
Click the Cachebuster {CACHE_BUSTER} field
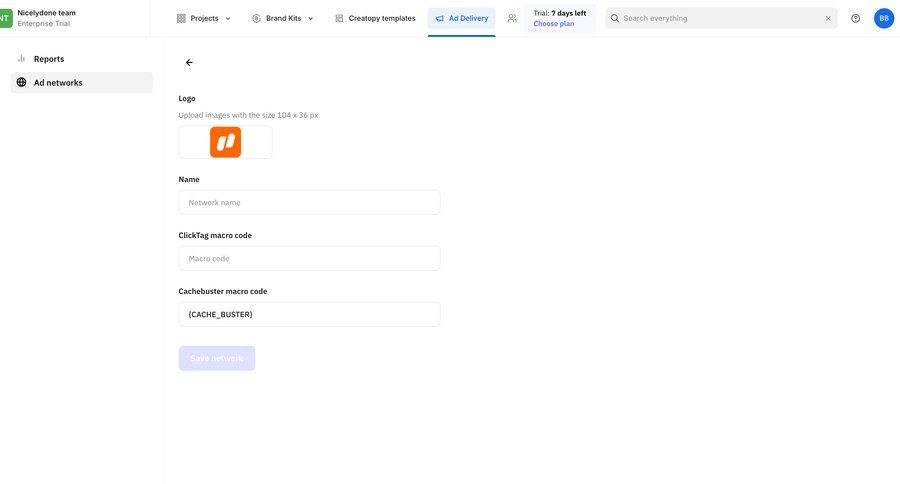pyautogui.click(x=309, y=314)
